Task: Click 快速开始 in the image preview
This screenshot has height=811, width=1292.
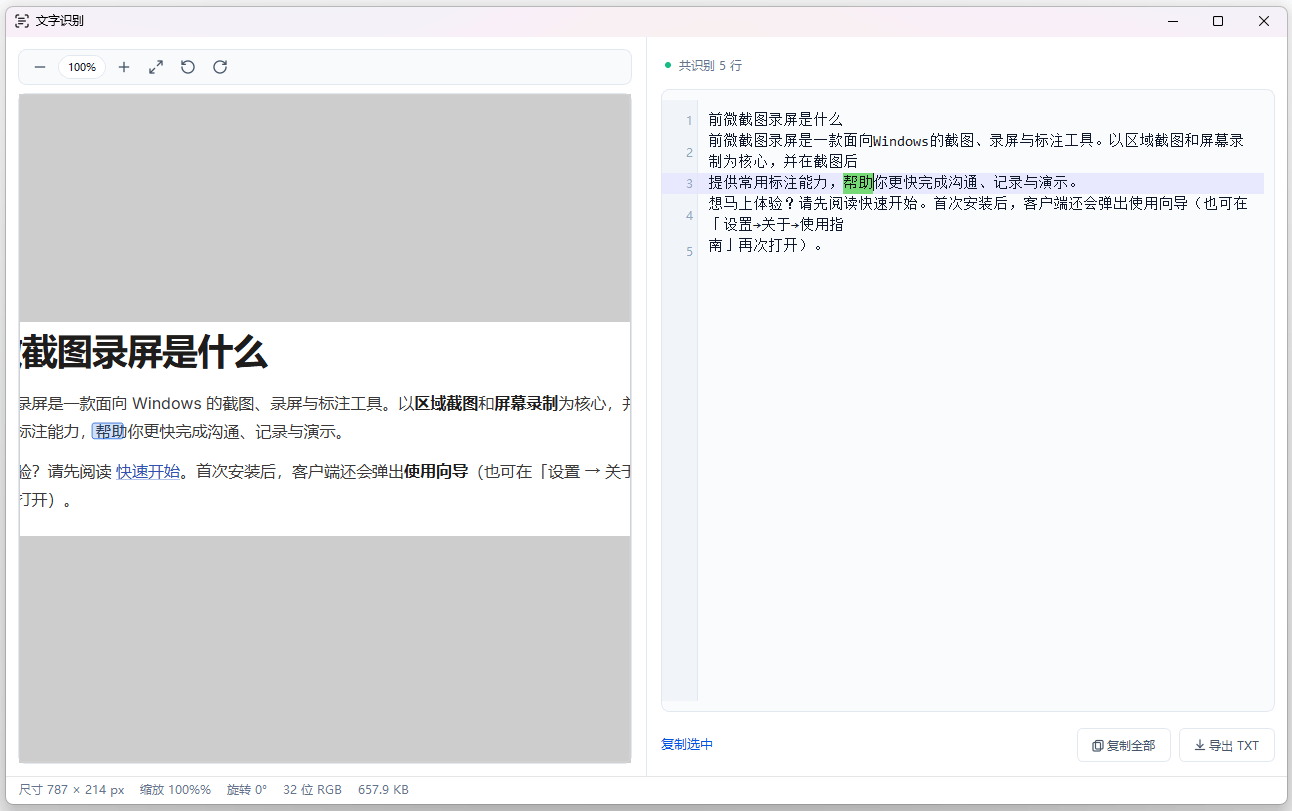Action: click(148, 471)
